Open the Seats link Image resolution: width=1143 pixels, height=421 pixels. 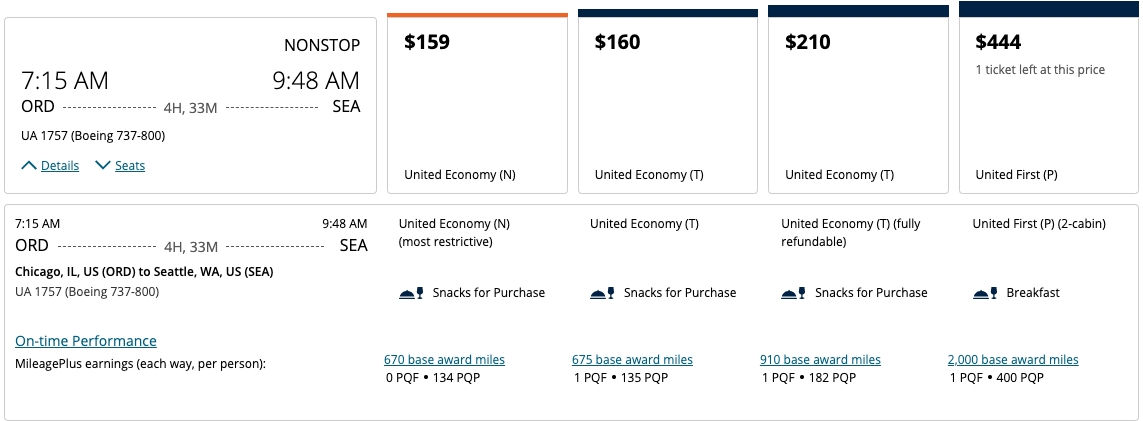(x=130, y=166)
